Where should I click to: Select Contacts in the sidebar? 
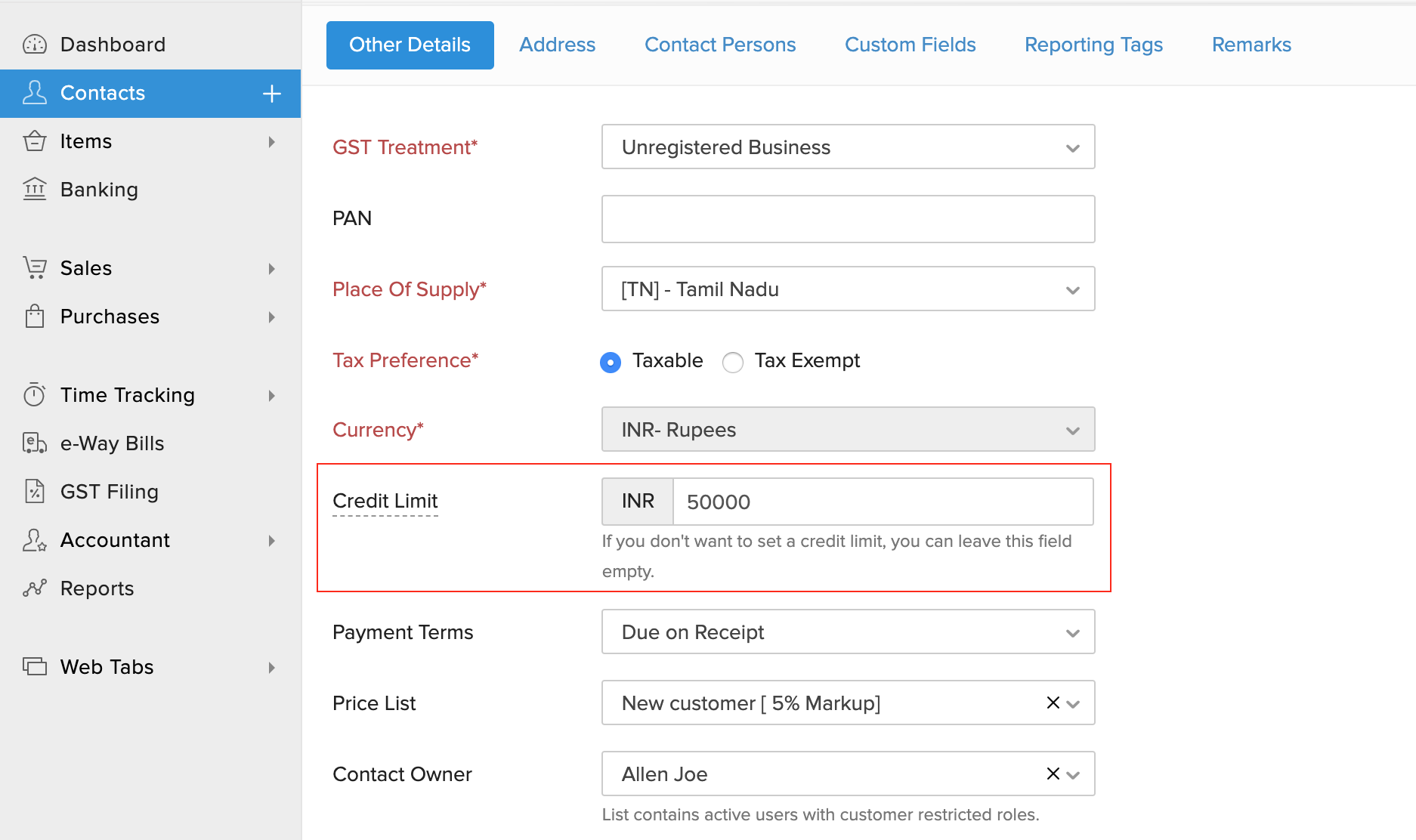[103, 93]
